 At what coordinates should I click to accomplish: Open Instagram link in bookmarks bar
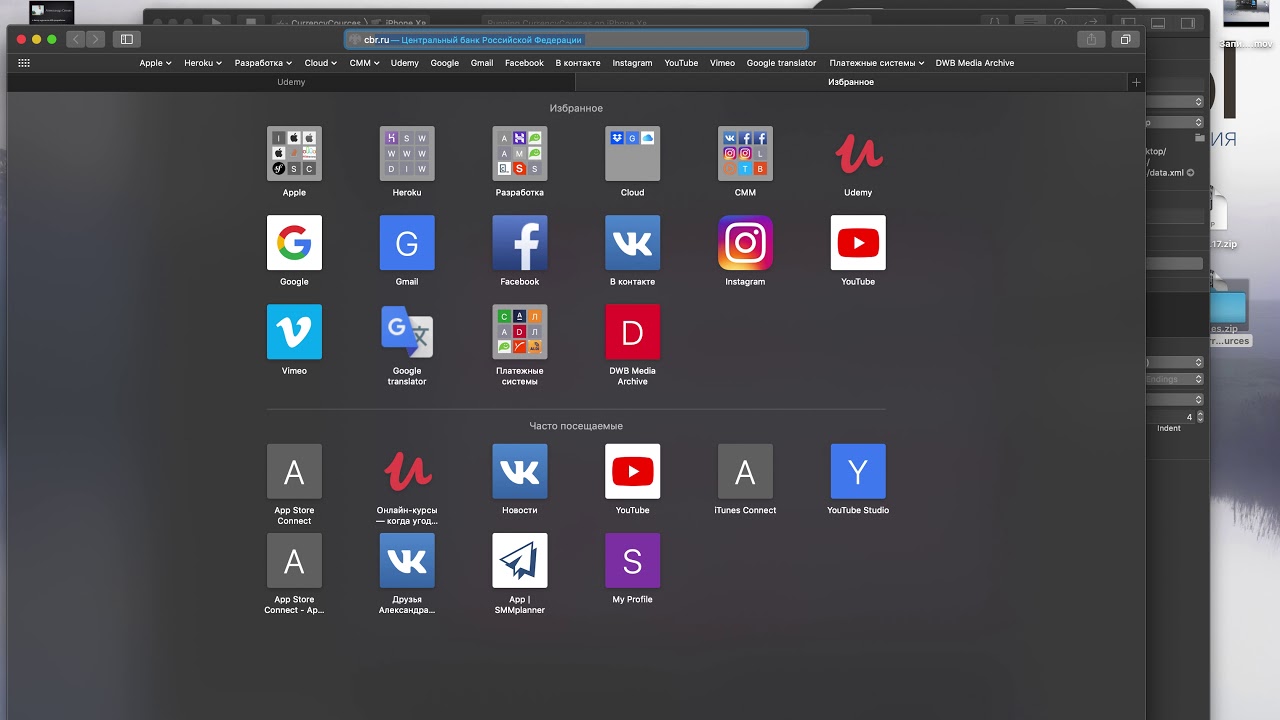(x=632, y=63)
